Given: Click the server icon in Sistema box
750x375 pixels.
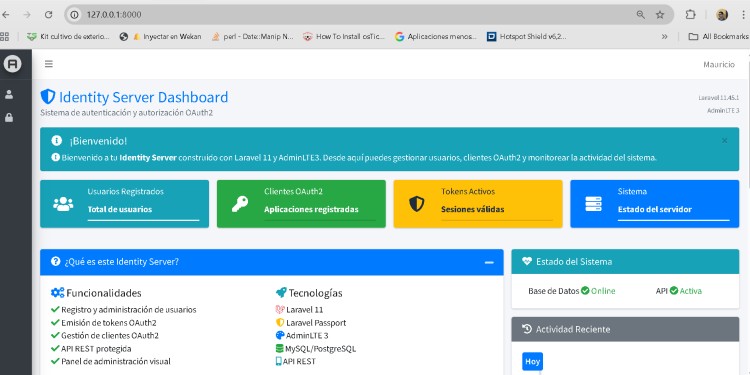Looking at the screenshot, I should click(x=594, y=204).
